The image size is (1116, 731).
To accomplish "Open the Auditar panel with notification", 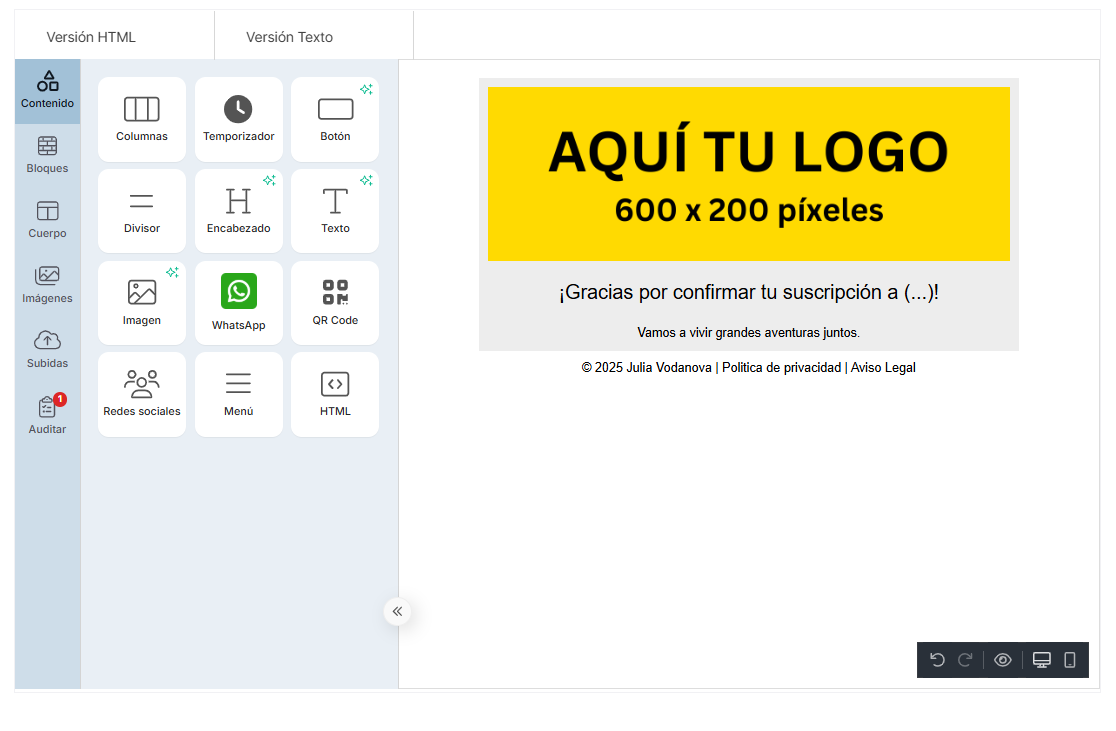I will pos(47,415).
